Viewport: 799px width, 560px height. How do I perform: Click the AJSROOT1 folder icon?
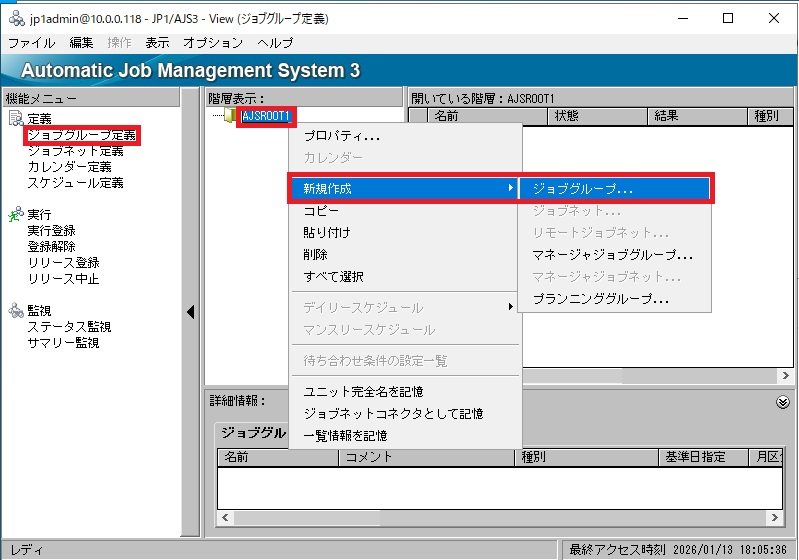[x=230, y=116]
